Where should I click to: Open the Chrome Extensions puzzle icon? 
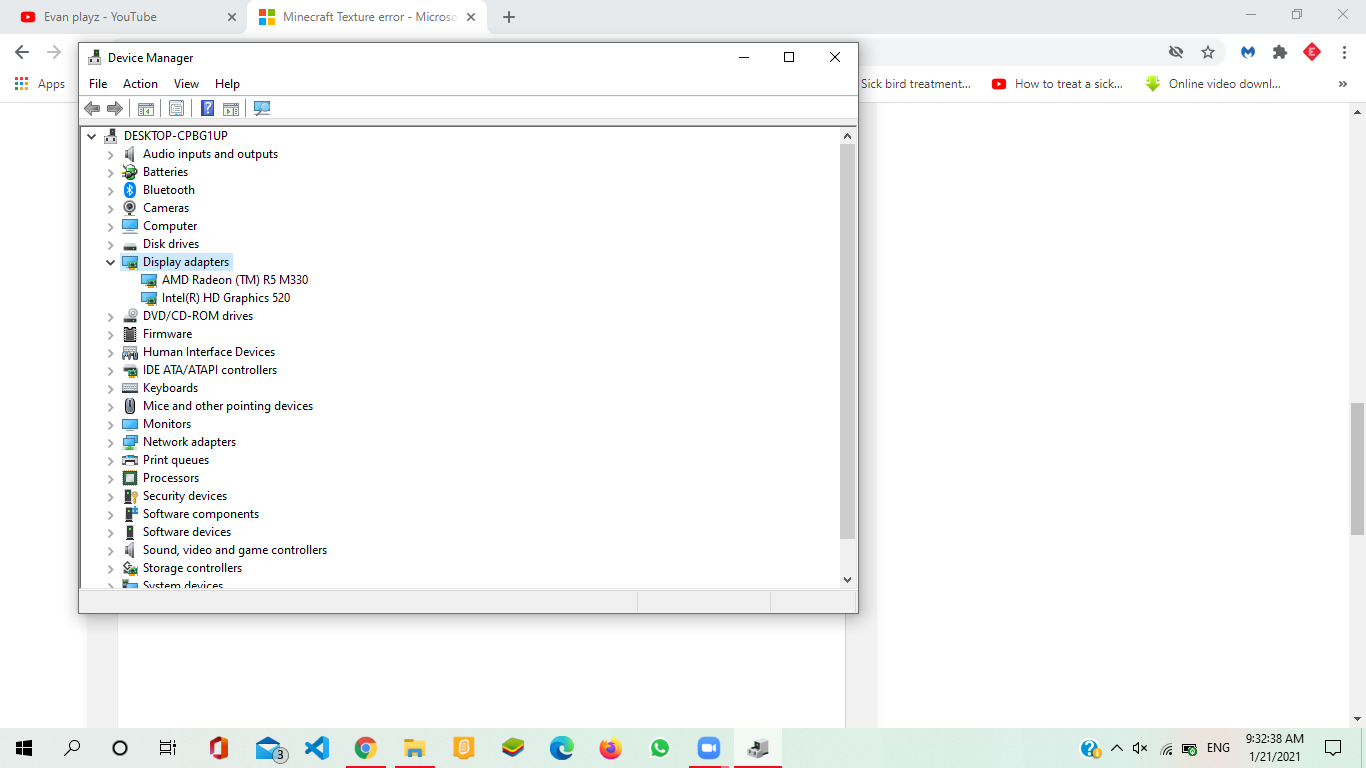click(1280, 52)
